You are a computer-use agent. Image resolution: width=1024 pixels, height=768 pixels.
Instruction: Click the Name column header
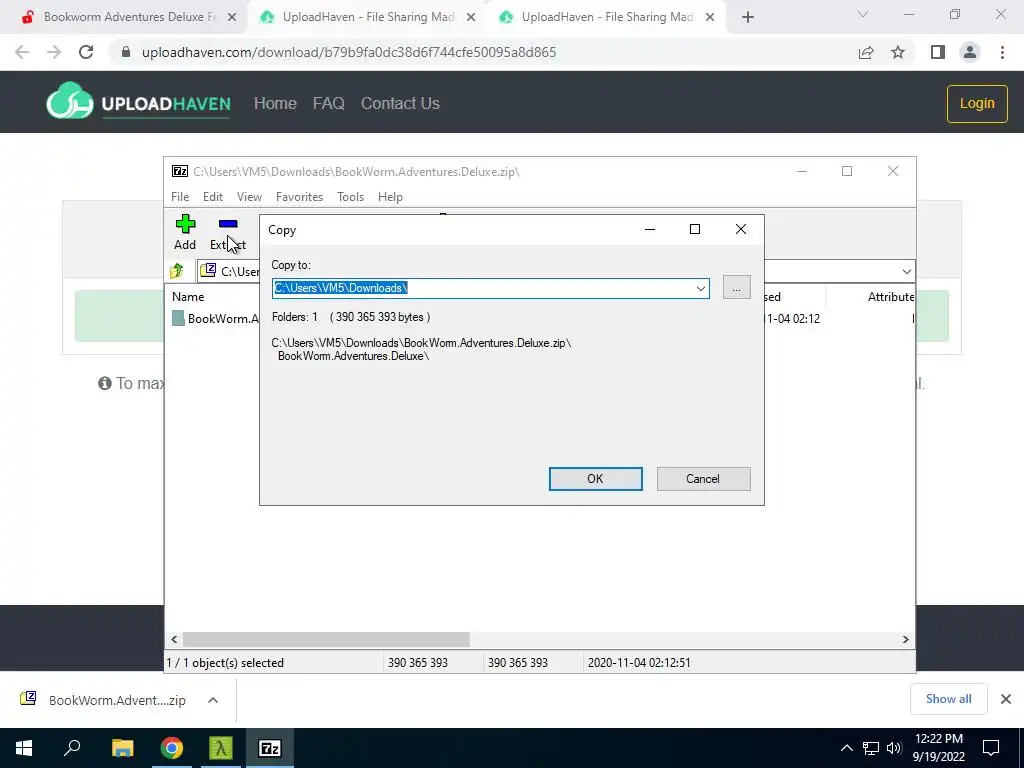(188, 296)
